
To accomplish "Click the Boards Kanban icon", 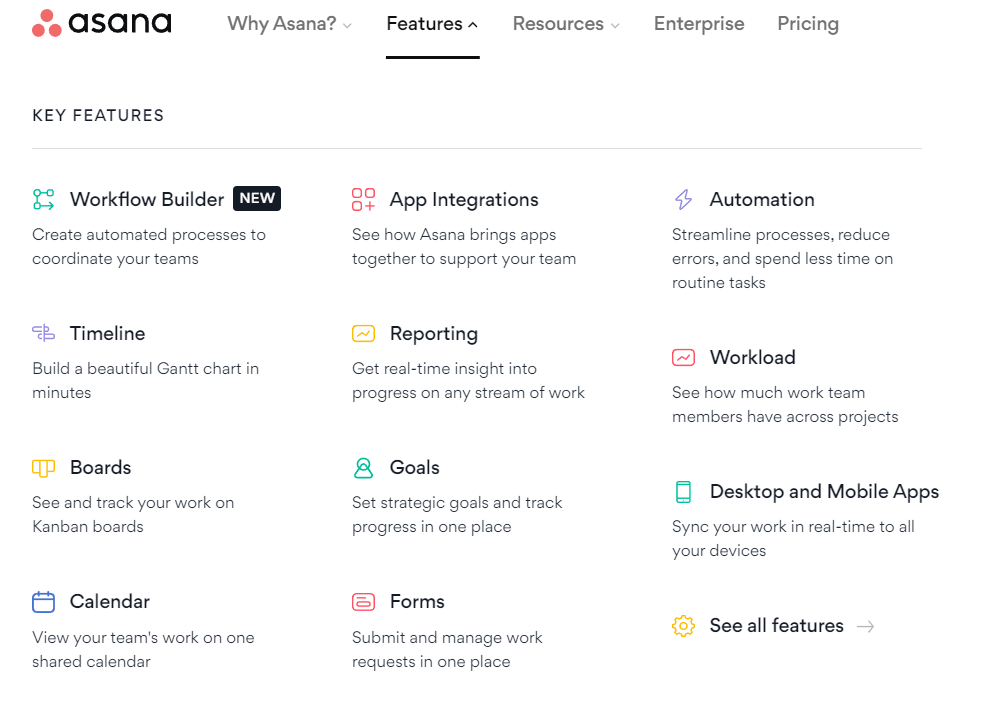I will [x=43, y=467].
